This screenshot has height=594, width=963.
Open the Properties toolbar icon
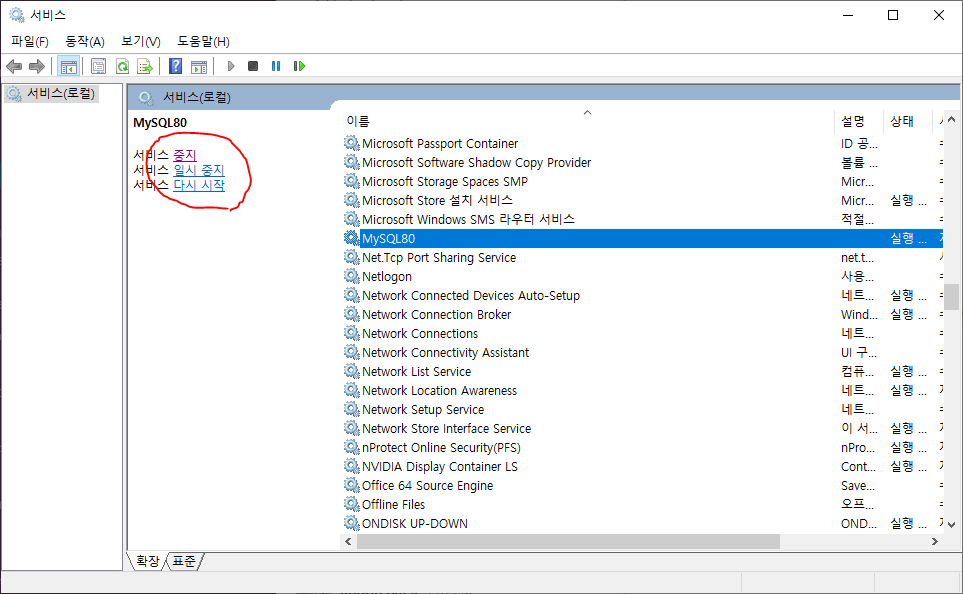(x=98, y=66)
